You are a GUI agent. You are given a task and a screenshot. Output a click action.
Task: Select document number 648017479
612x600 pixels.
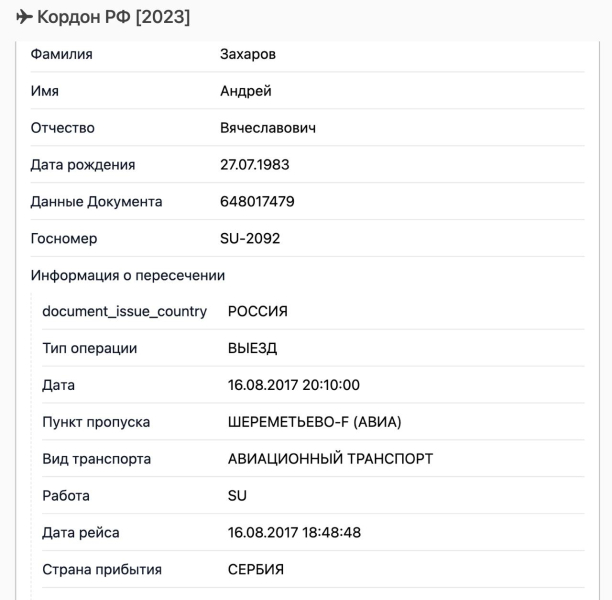click(x=257, y=202)
